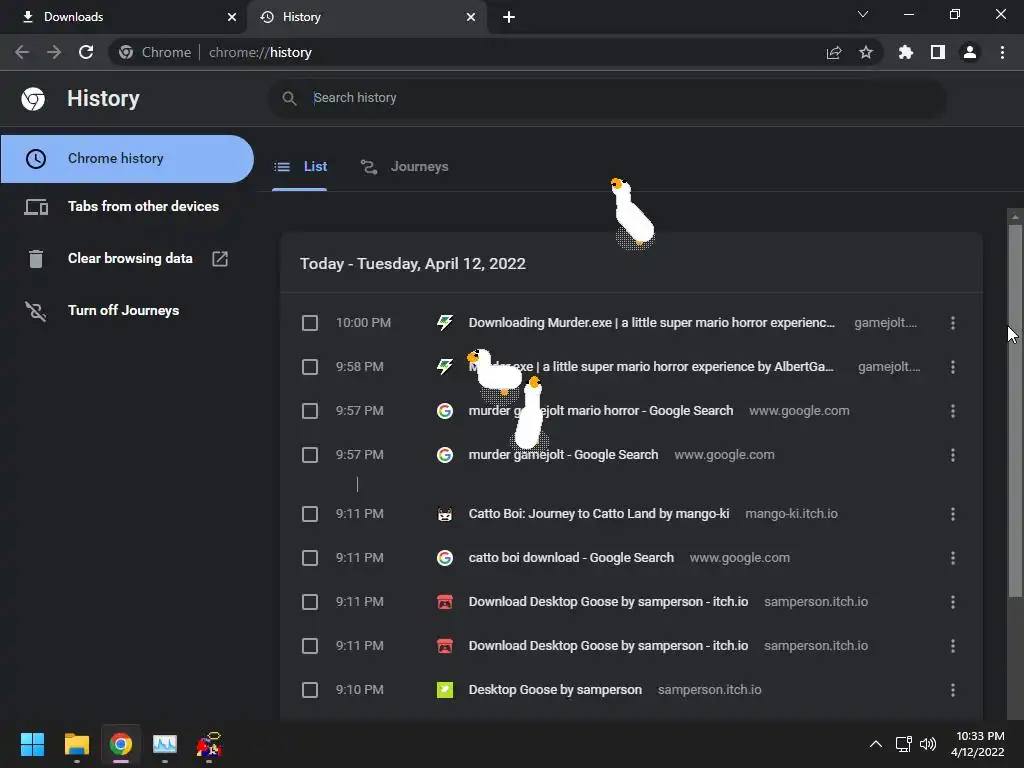Check the 10:00 PM Downloading Murder.exe entry
Viewport: 1024px width, 768px height.
point(310,323)
